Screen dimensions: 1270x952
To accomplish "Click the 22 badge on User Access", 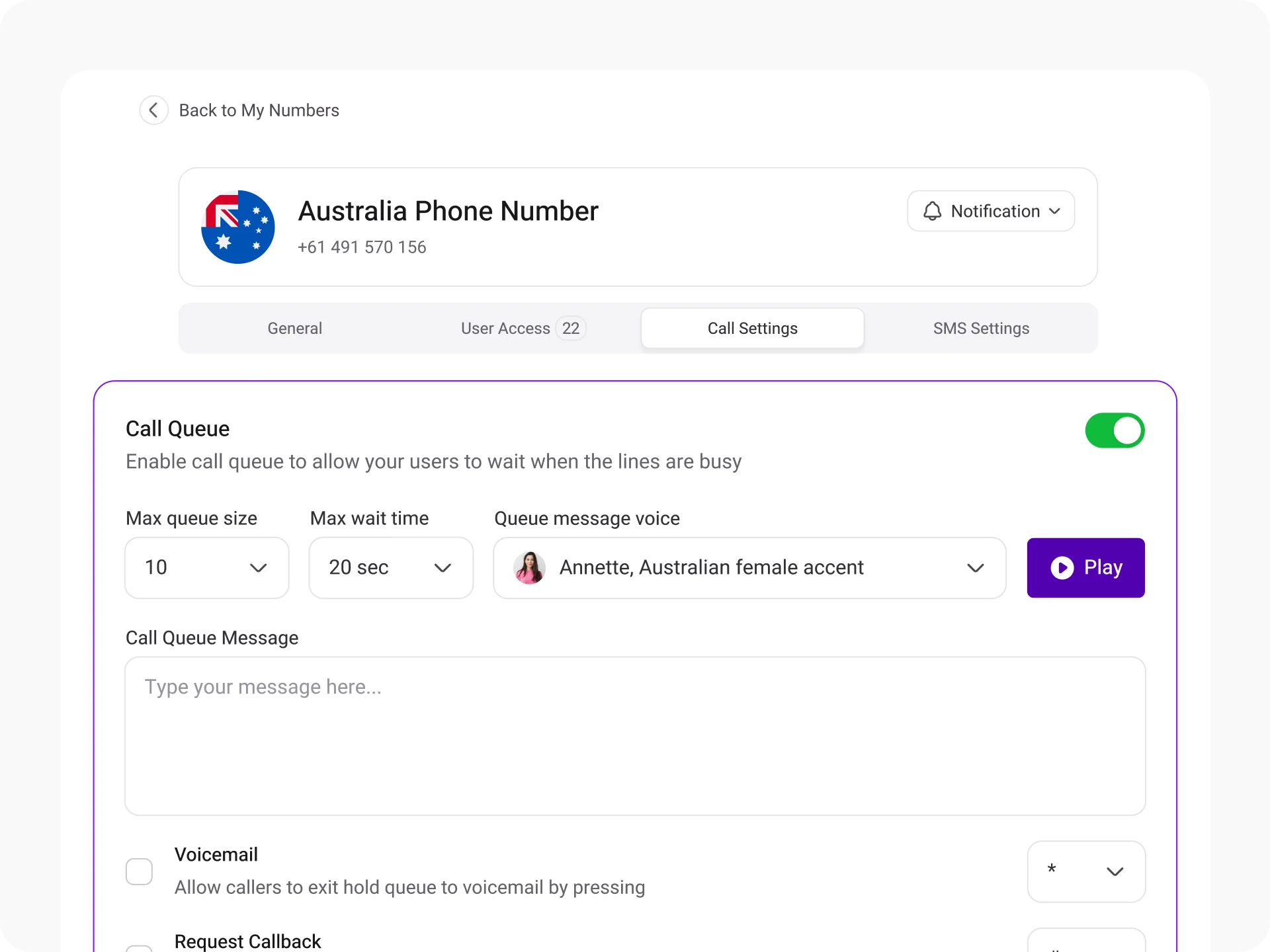I will pyautogui.click(x=571, y=328).
